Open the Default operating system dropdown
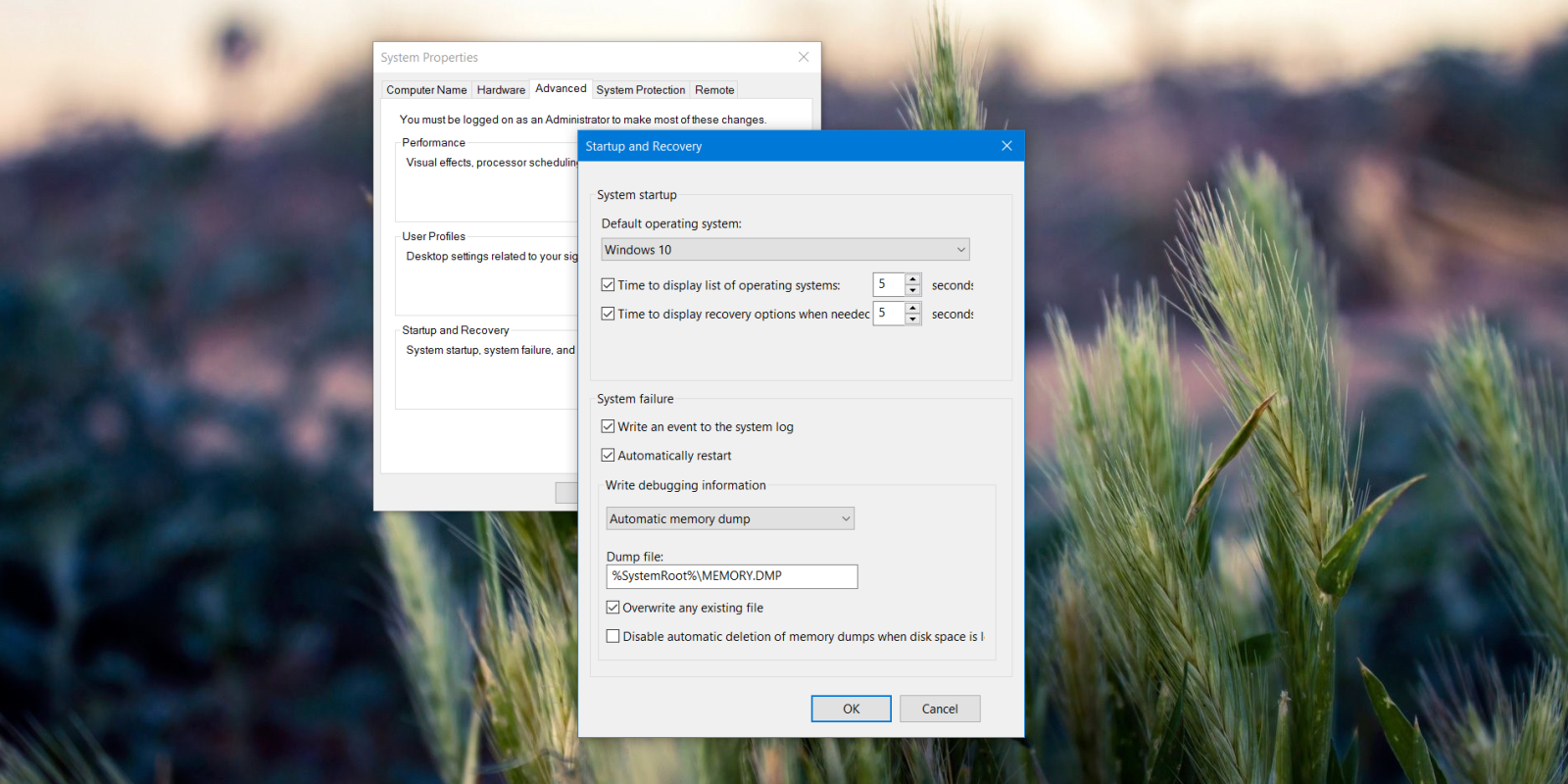This screenshot has width=1568, height=784. (785, 250)
